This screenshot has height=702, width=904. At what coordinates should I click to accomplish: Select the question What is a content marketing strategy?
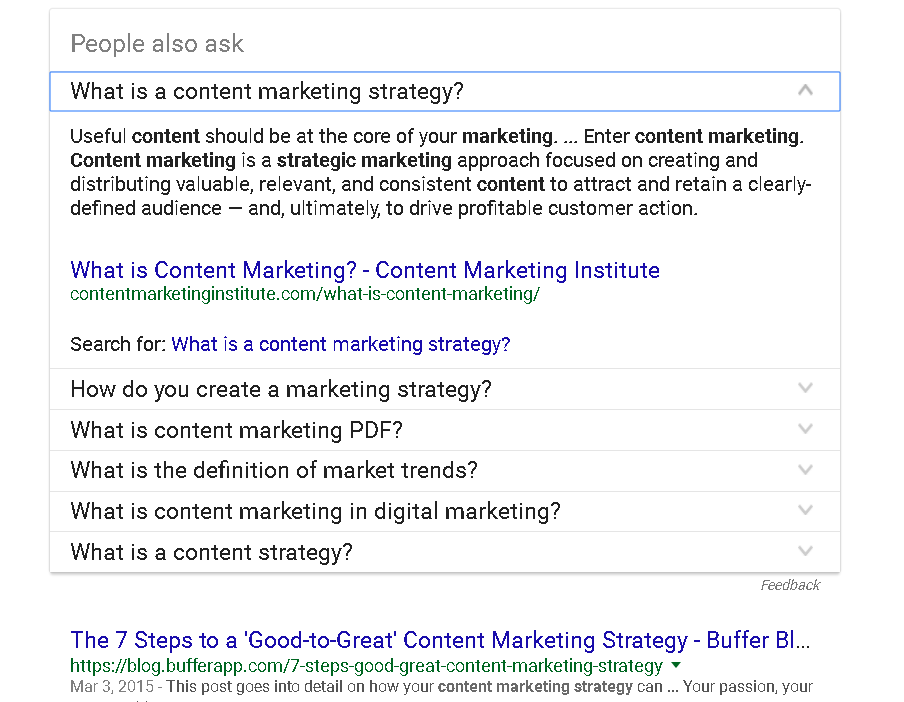266,92
